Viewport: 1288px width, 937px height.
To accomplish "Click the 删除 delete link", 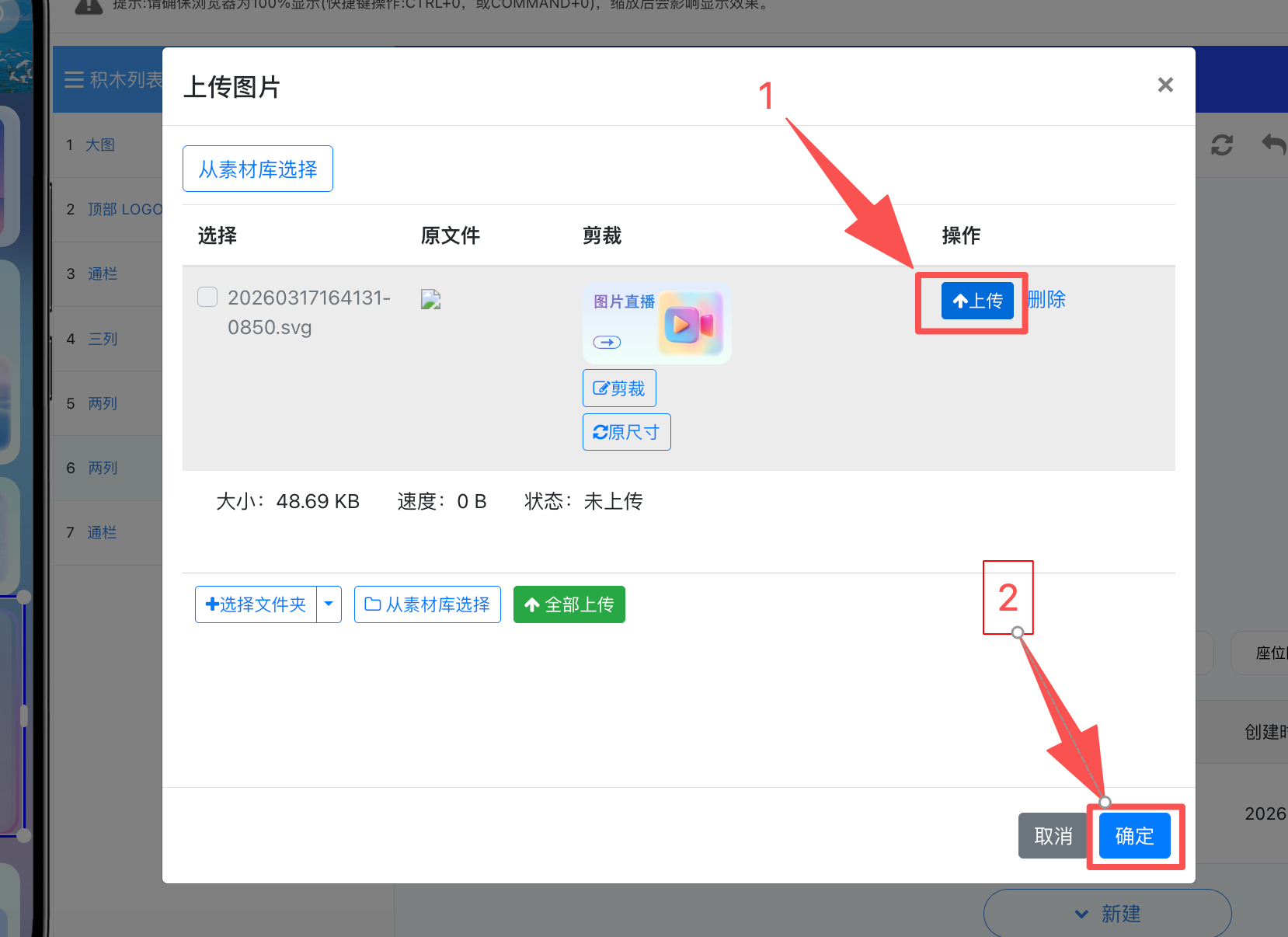I will (1046, 300).
